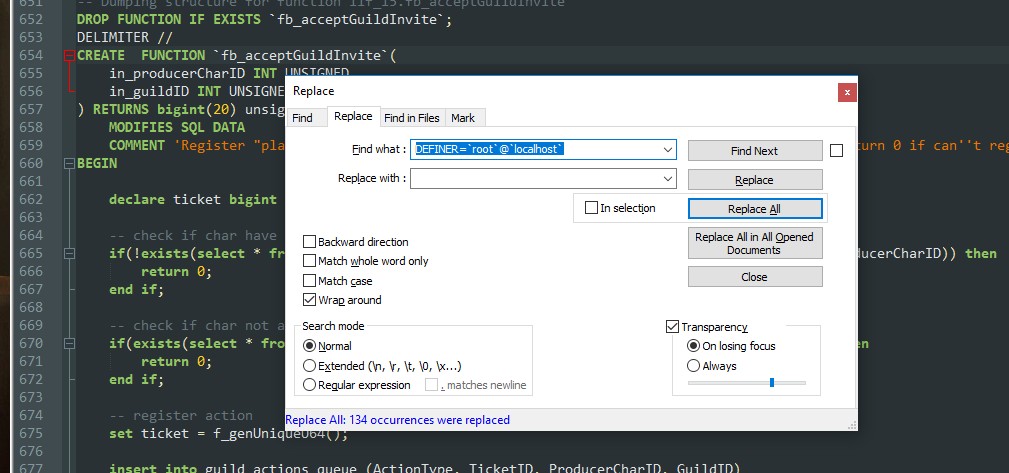Image resolution: width=1009 pixels, height=473 pixels.
Task: Set transparency to Always
Action: pyautogui.click(x=693, y=366)
